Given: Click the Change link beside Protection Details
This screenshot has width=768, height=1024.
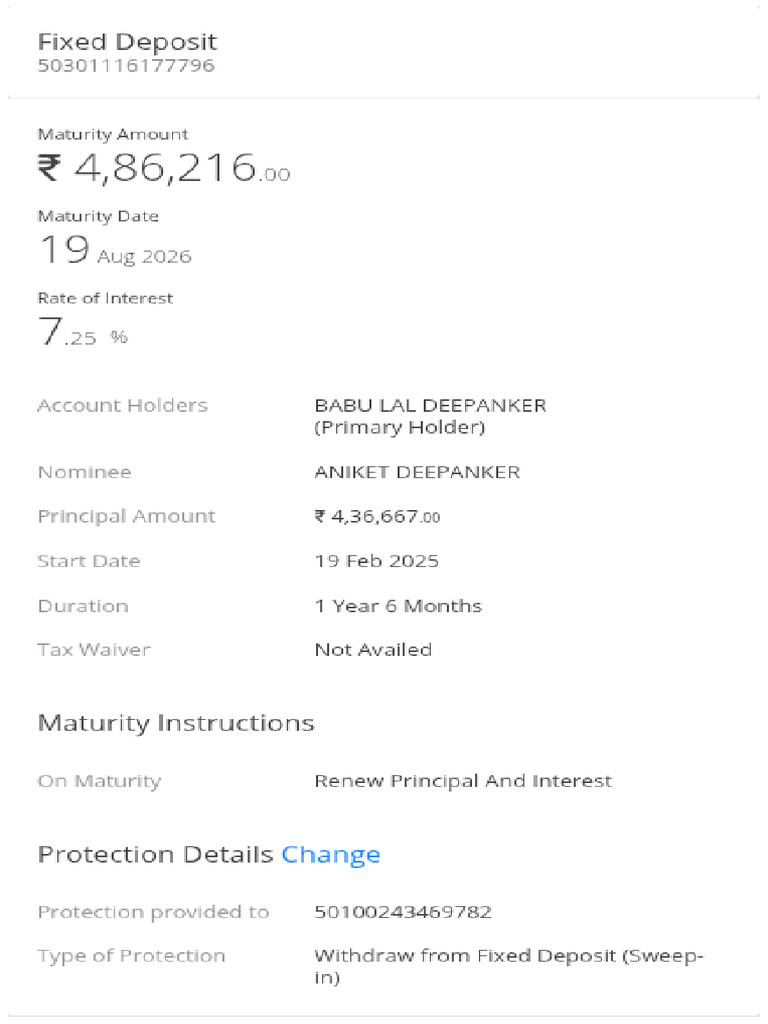Looking at the screenshot, I should [x=331, y=855].
